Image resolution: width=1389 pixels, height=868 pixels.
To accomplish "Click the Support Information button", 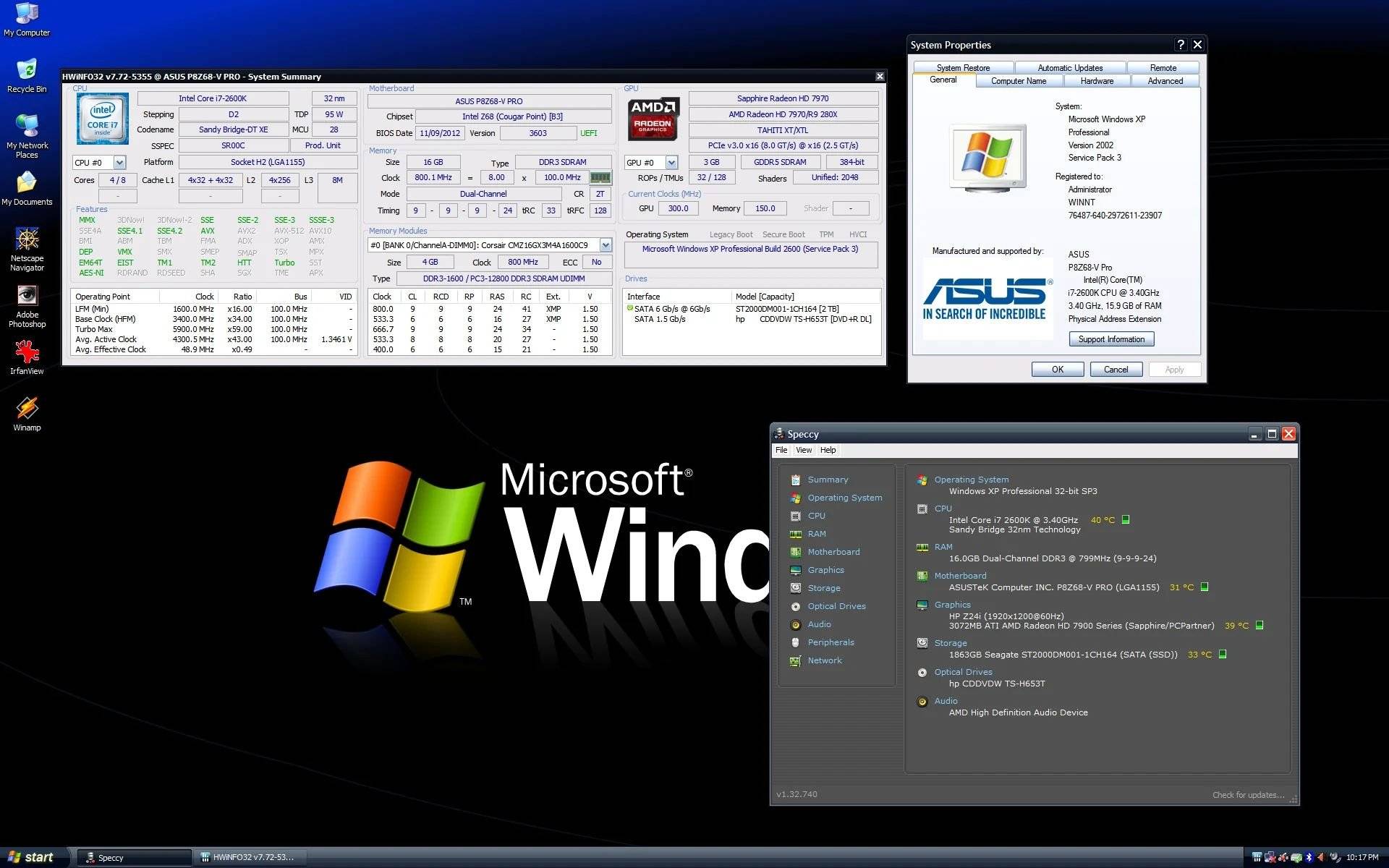I will tap(1114, 338).
